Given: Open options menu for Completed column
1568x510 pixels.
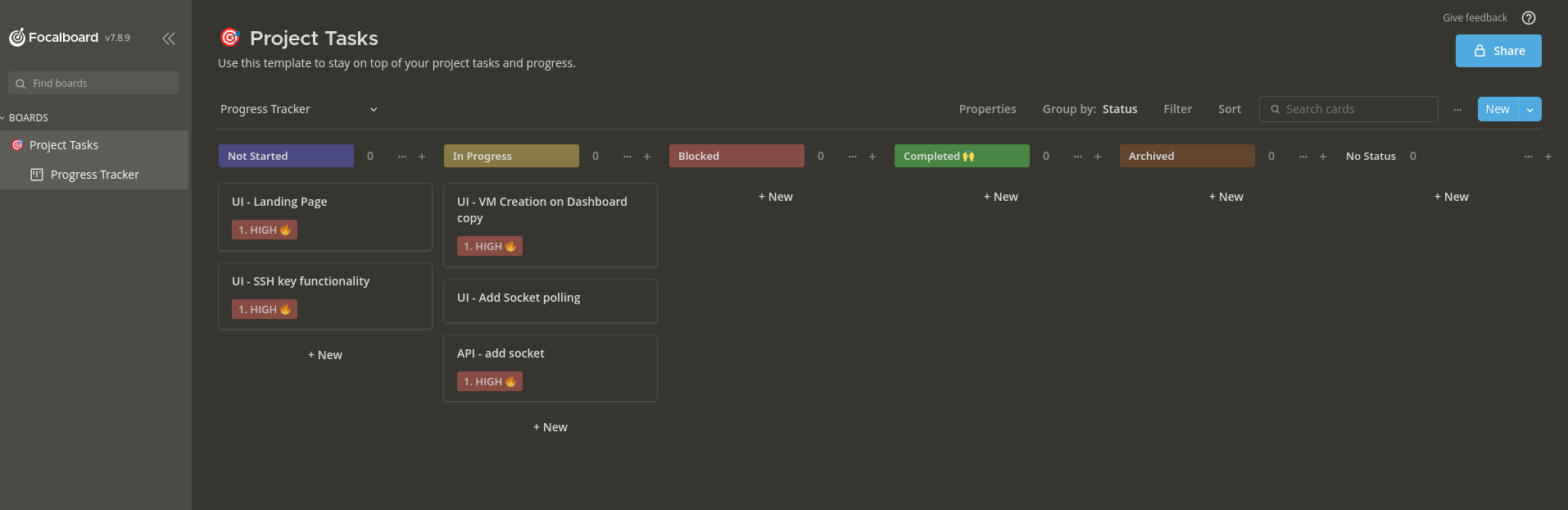Looking at the screenshot, I should click(x=1077, y=157).
